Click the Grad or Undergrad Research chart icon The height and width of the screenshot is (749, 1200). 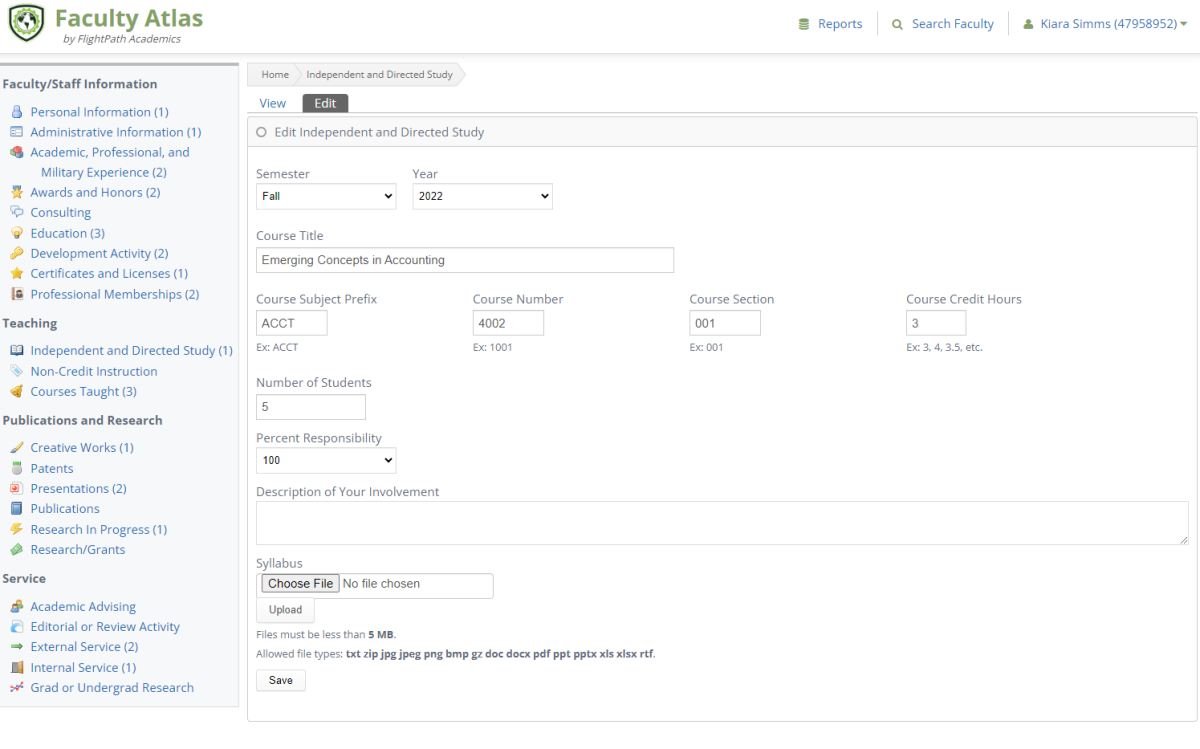coord(16,687)
